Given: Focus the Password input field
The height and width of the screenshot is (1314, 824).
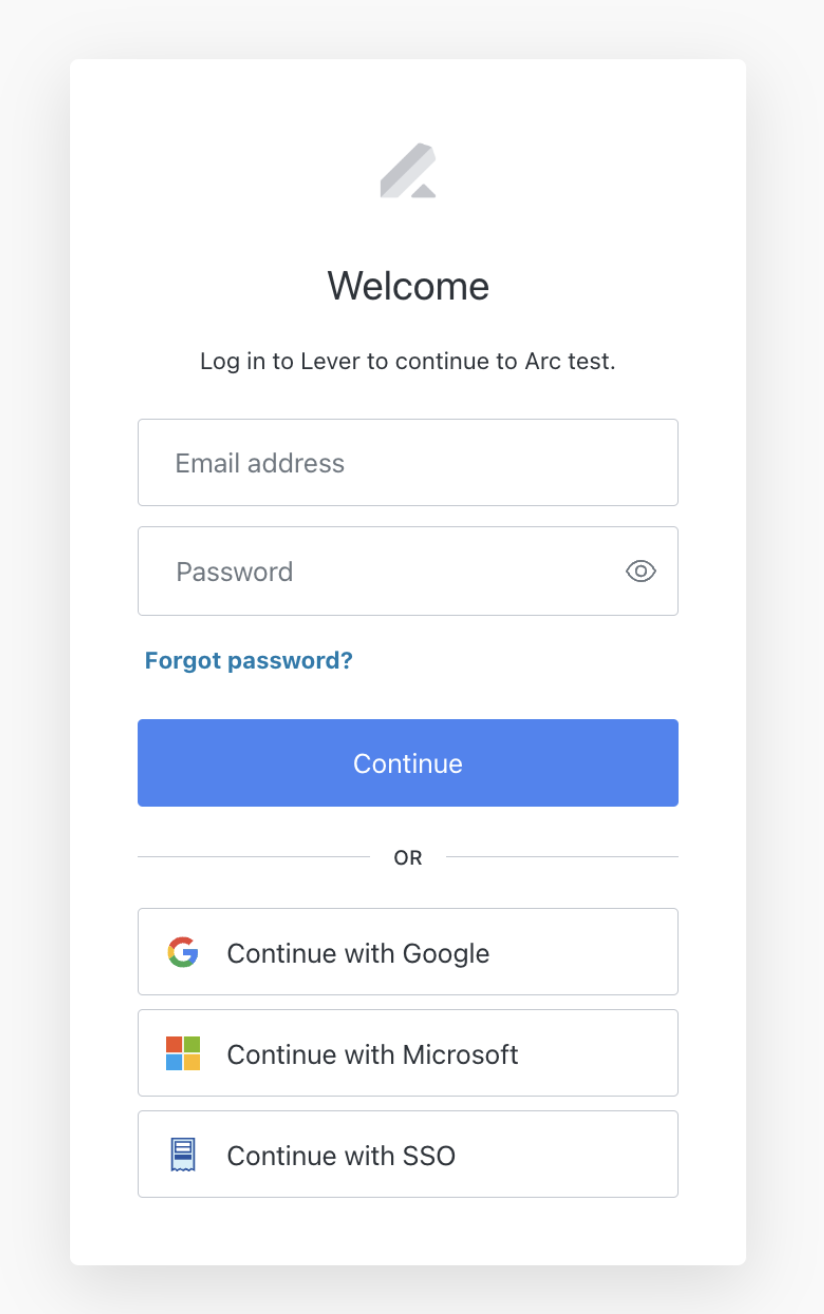Looking at the screenshot, I should [380, 571].
